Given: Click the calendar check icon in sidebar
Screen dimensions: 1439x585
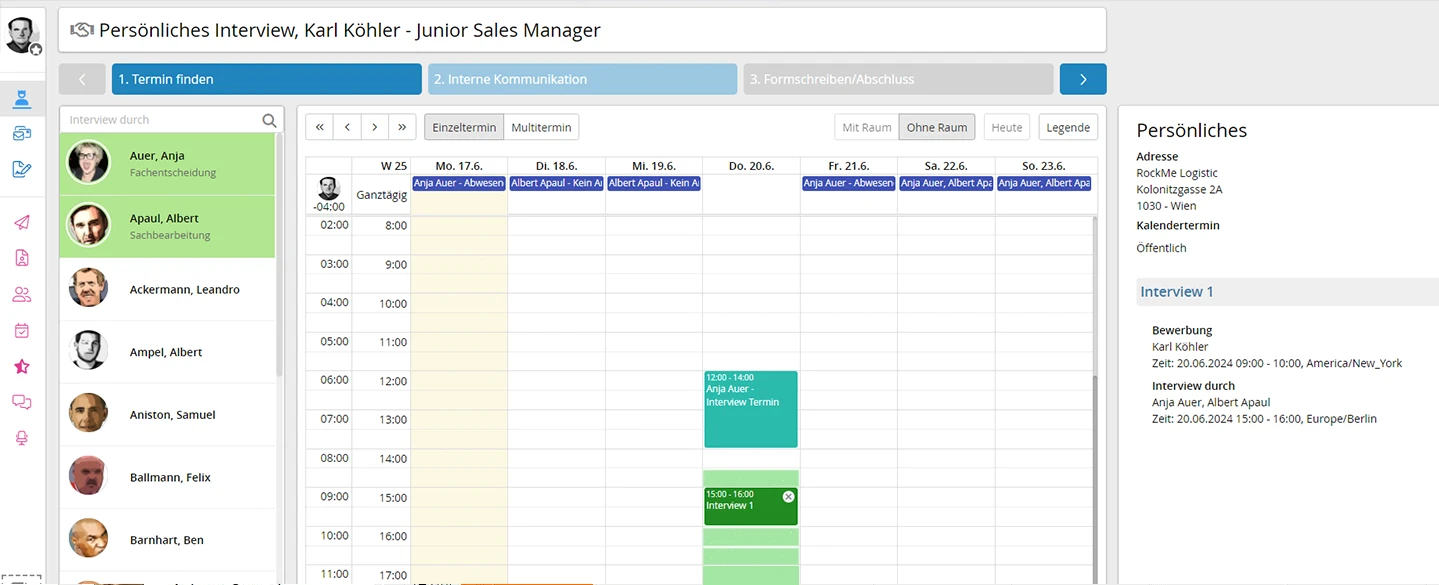Looking at the screenshot, I should tap(22, 331).
